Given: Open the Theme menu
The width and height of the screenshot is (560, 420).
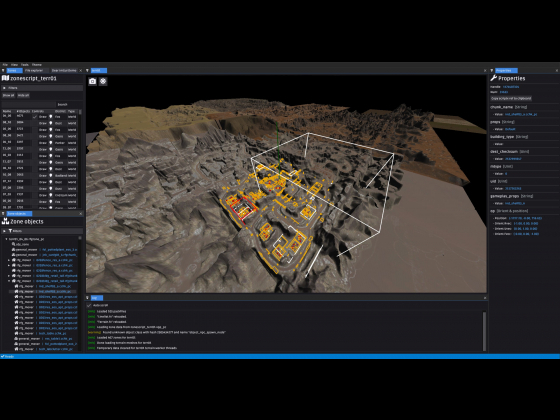Looking at the screenshot, I should tap(37, 65).
